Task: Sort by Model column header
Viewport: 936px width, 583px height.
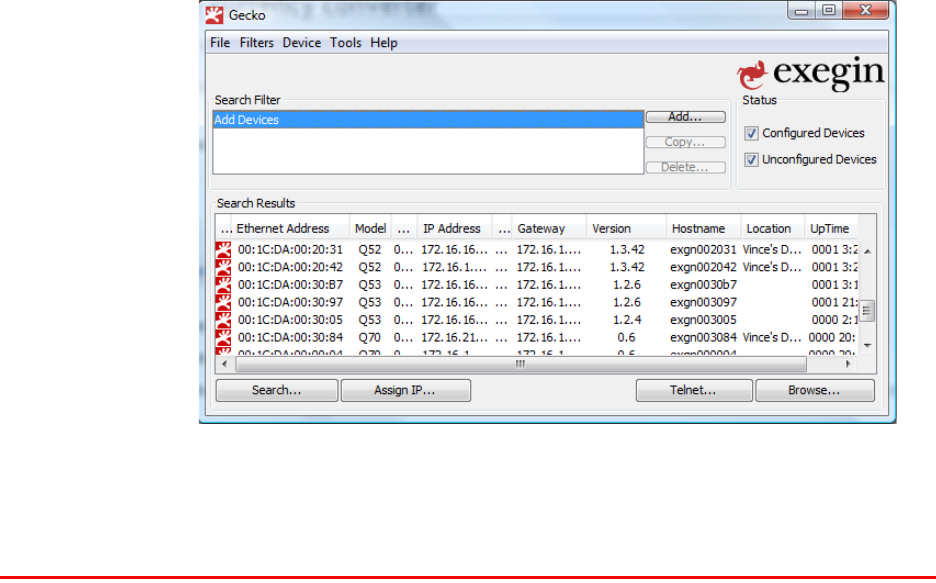Action: click(x=370, y=229)
